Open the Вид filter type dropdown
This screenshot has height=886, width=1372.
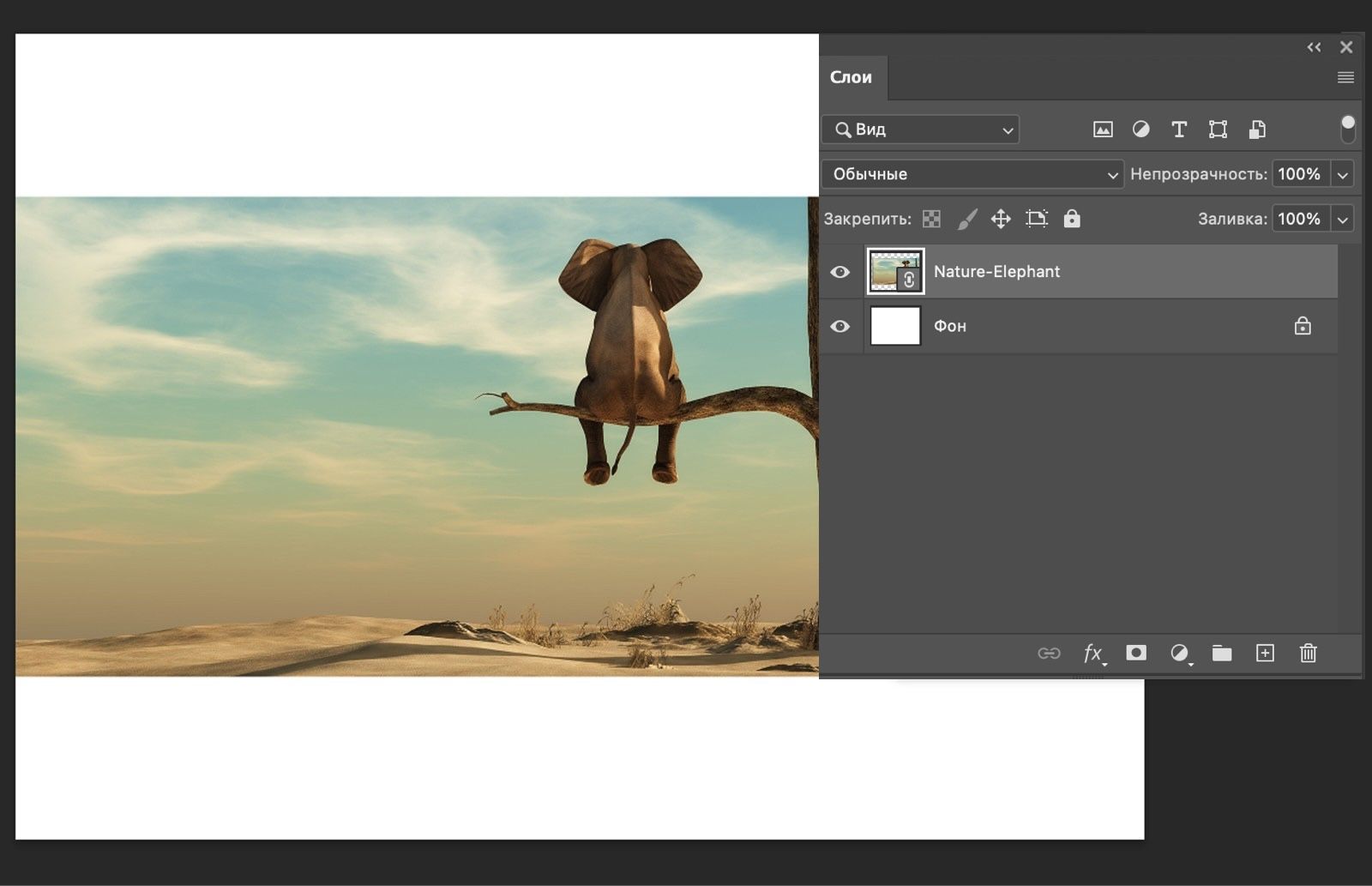[x=920, y=130]
